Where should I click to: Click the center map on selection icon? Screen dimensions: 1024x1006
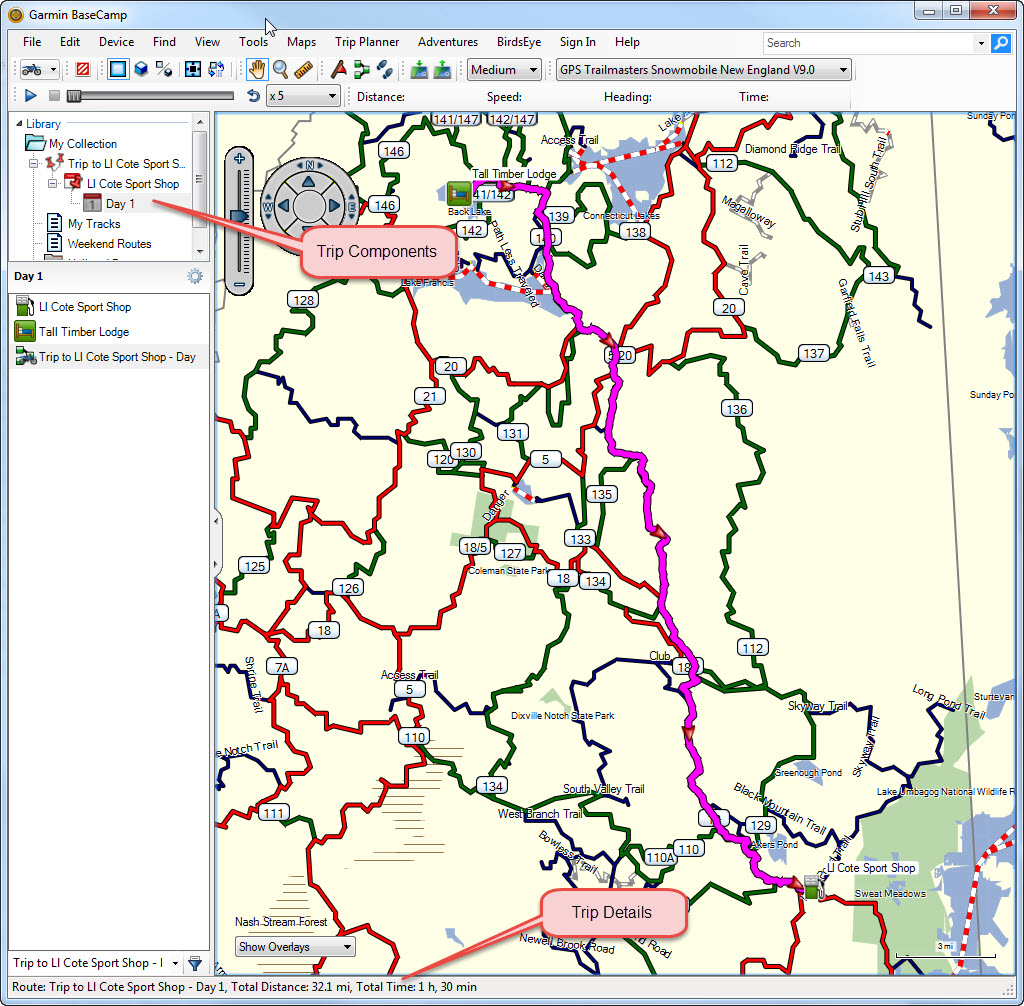(x=193, y=69)
